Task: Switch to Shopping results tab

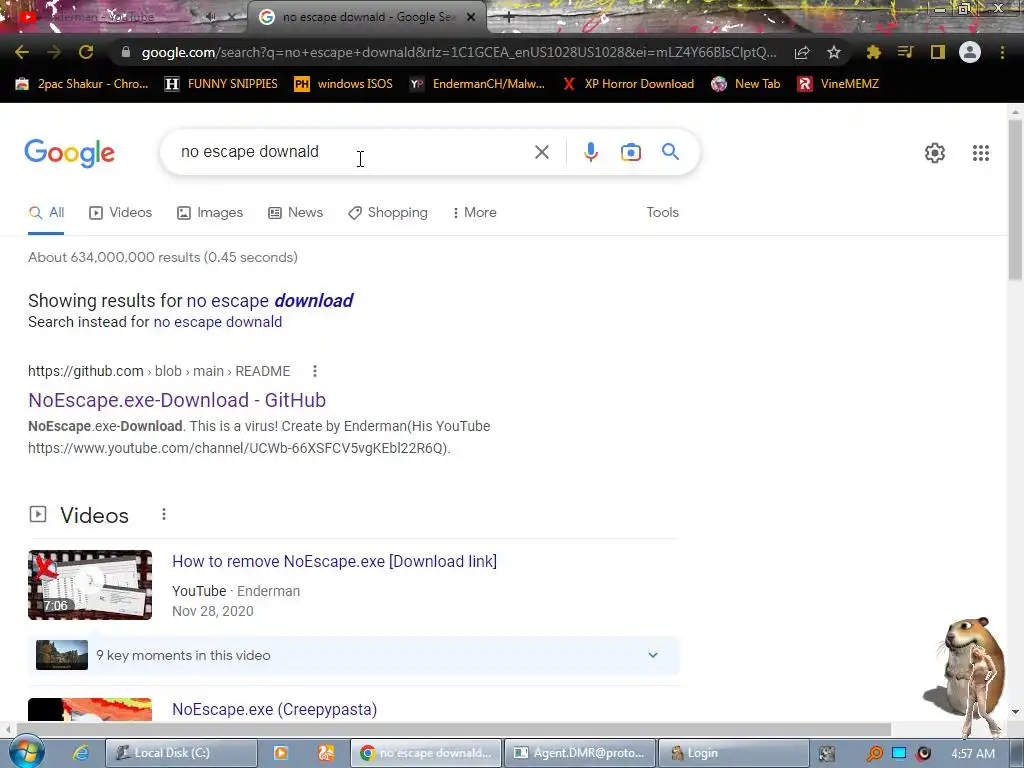Action: [x=388, y=213]
